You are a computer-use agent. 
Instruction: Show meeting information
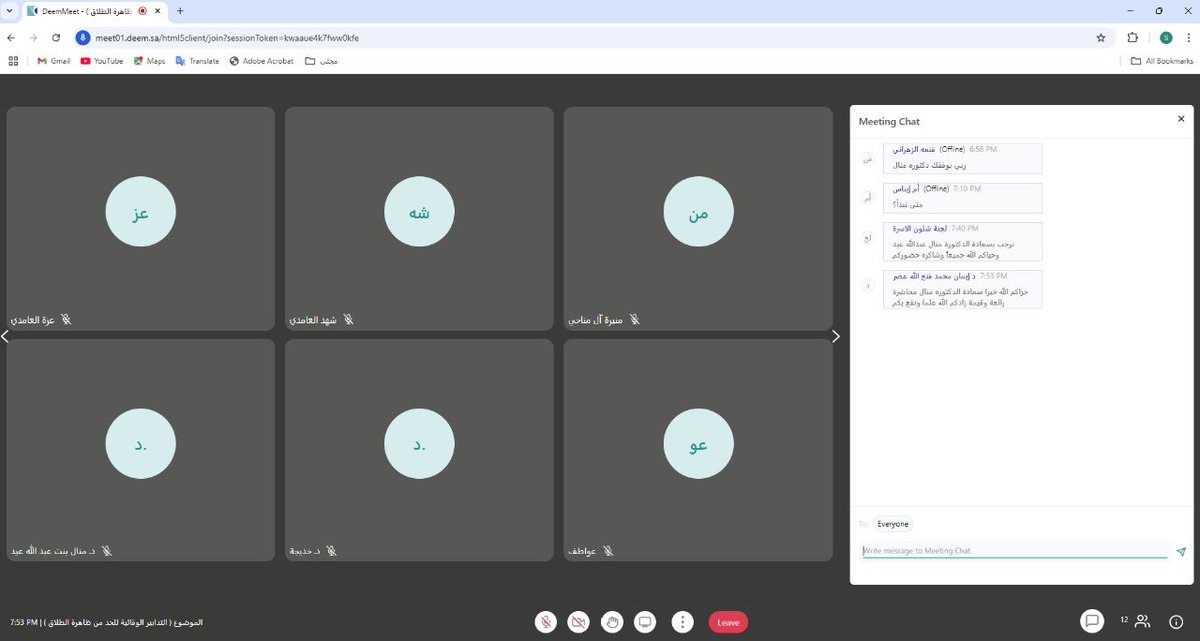coord(1176,621)
